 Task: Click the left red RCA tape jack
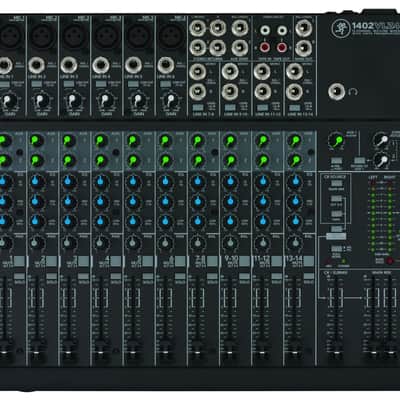coord(265,48)
